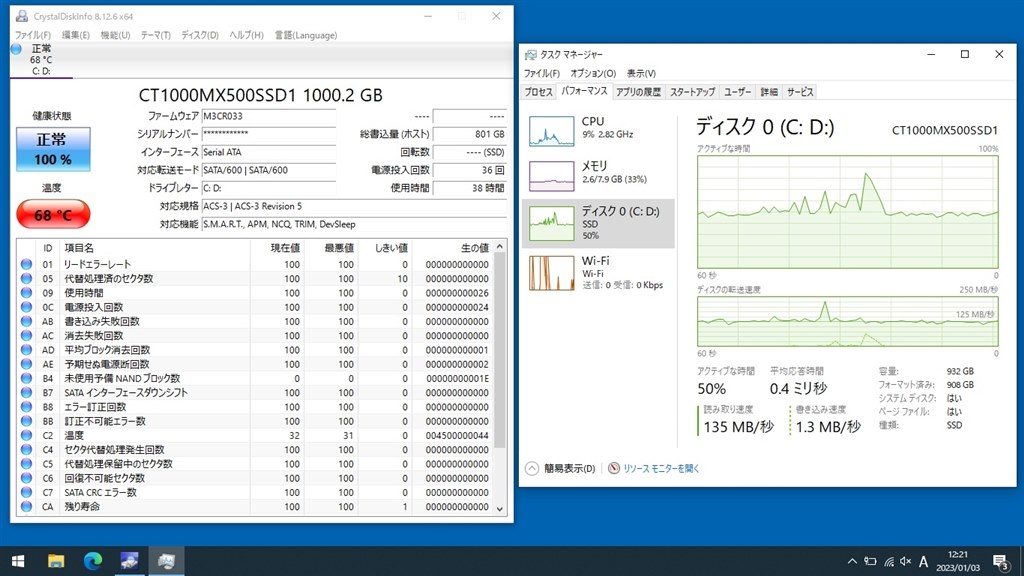The image size is (1024, 576).
Task: Switch to the アプリの履歴 tab
Action: coord(638,92)
